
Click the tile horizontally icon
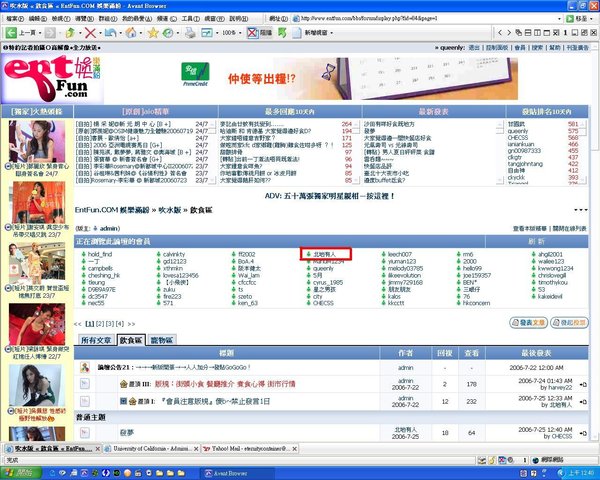pyautogui.click(x=528, y=33)
